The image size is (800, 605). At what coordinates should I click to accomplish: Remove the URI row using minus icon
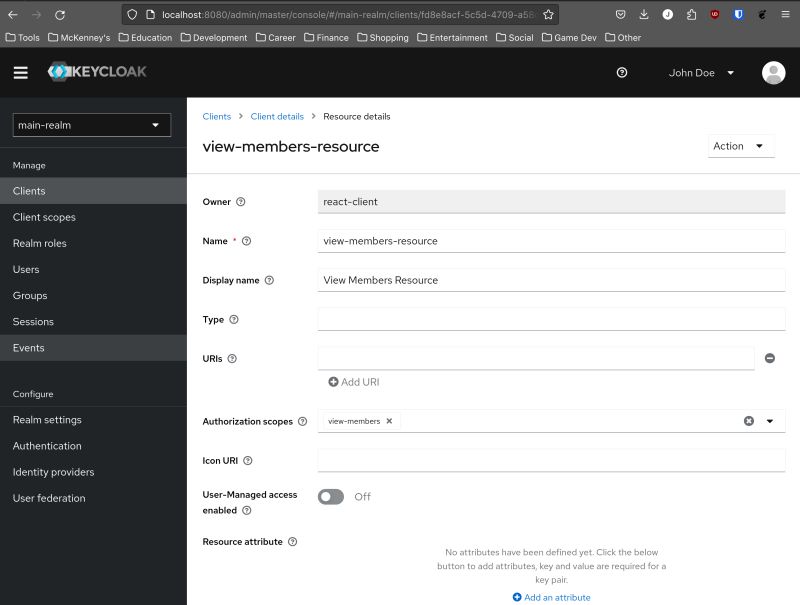pos(769,358)
